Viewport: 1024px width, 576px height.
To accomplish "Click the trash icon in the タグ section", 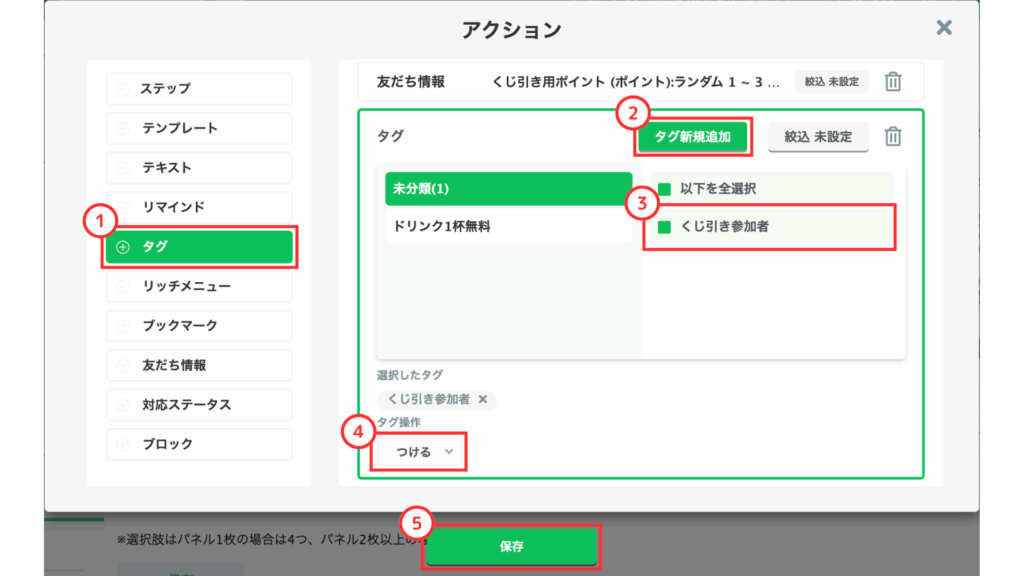I will (x=894, y=137).
